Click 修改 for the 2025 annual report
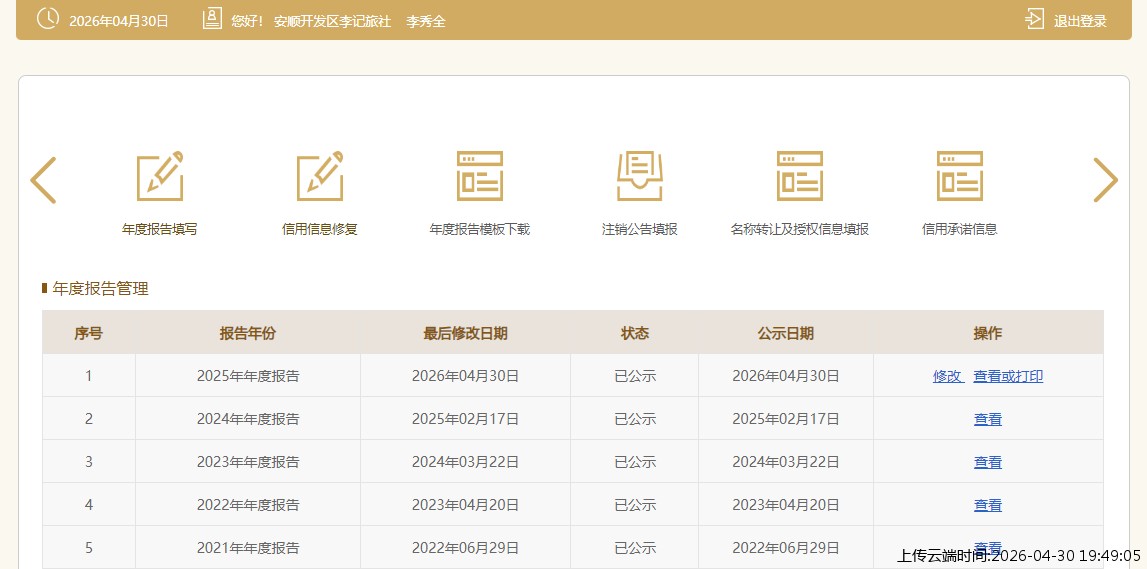Image resolution: width=1147 pixels, height=569 pixels. pos(947,376)
